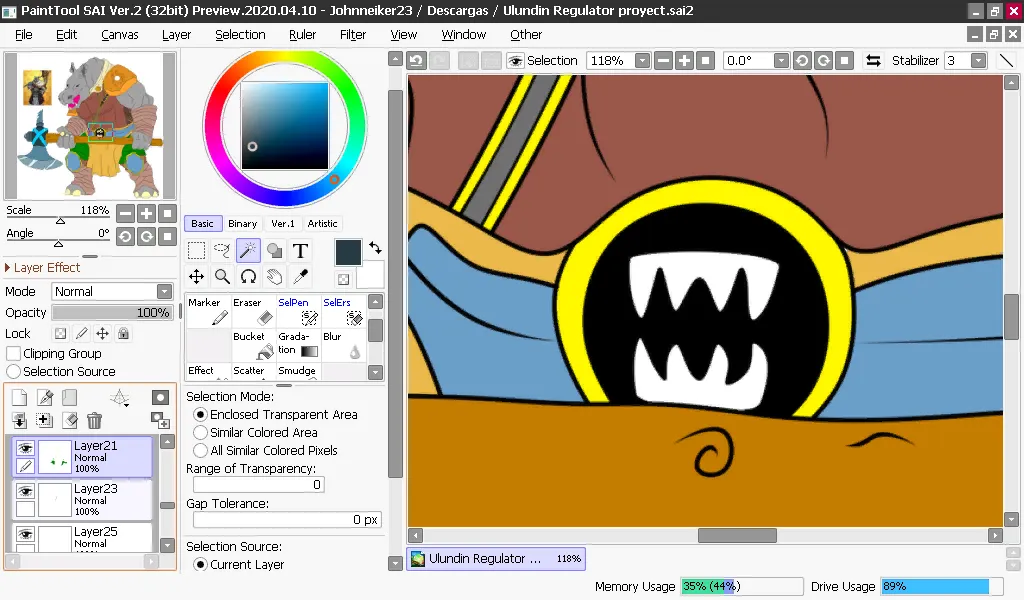The image size is (1024, 600).
Task: Choose the Blur tool
Action: 344,345
